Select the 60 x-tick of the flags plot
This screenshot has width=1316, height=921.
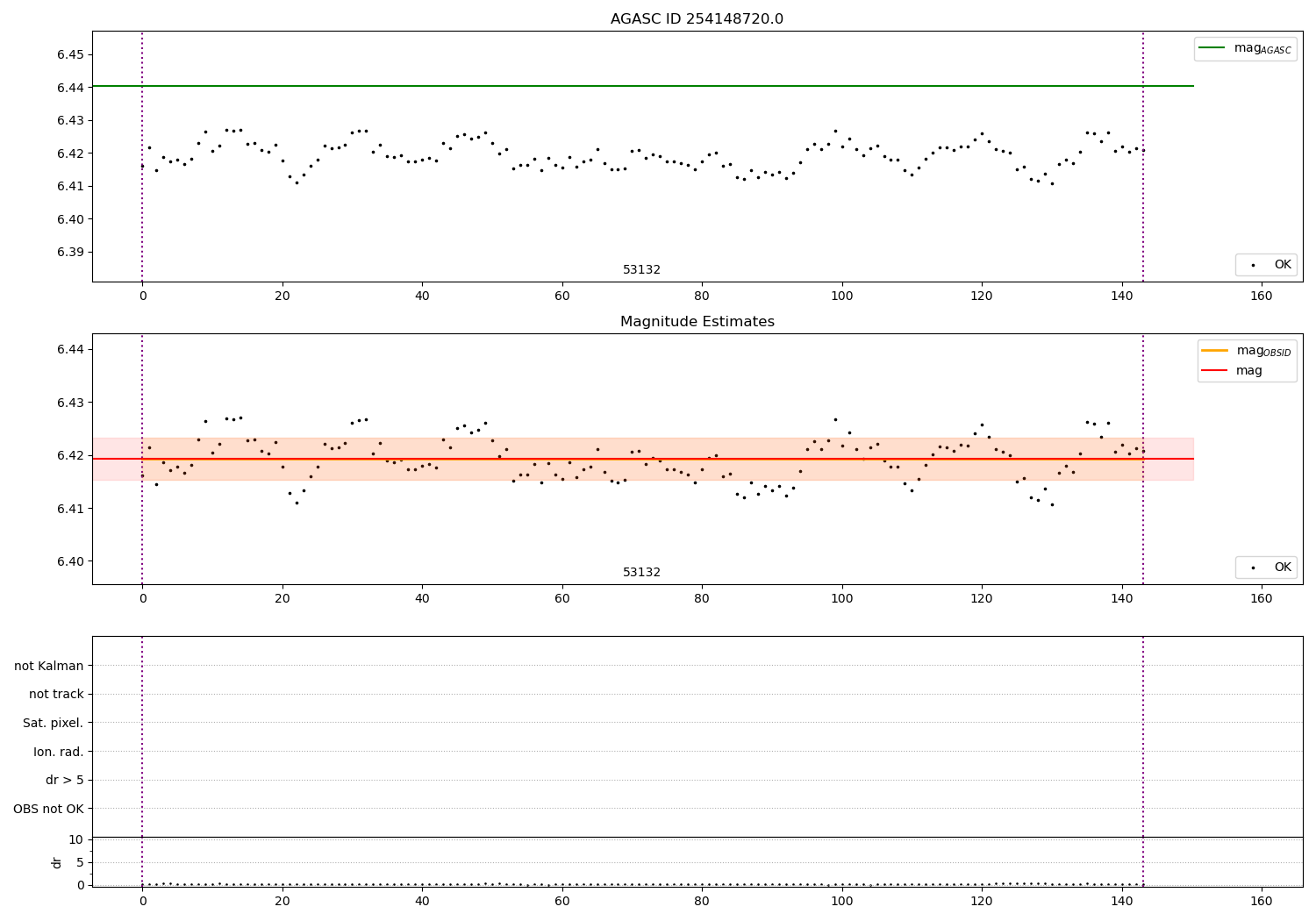coord(562,901)
